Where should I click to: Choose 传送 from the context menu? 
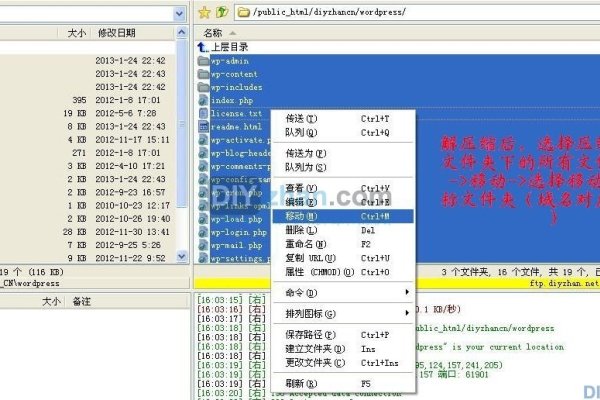point(344,119)
